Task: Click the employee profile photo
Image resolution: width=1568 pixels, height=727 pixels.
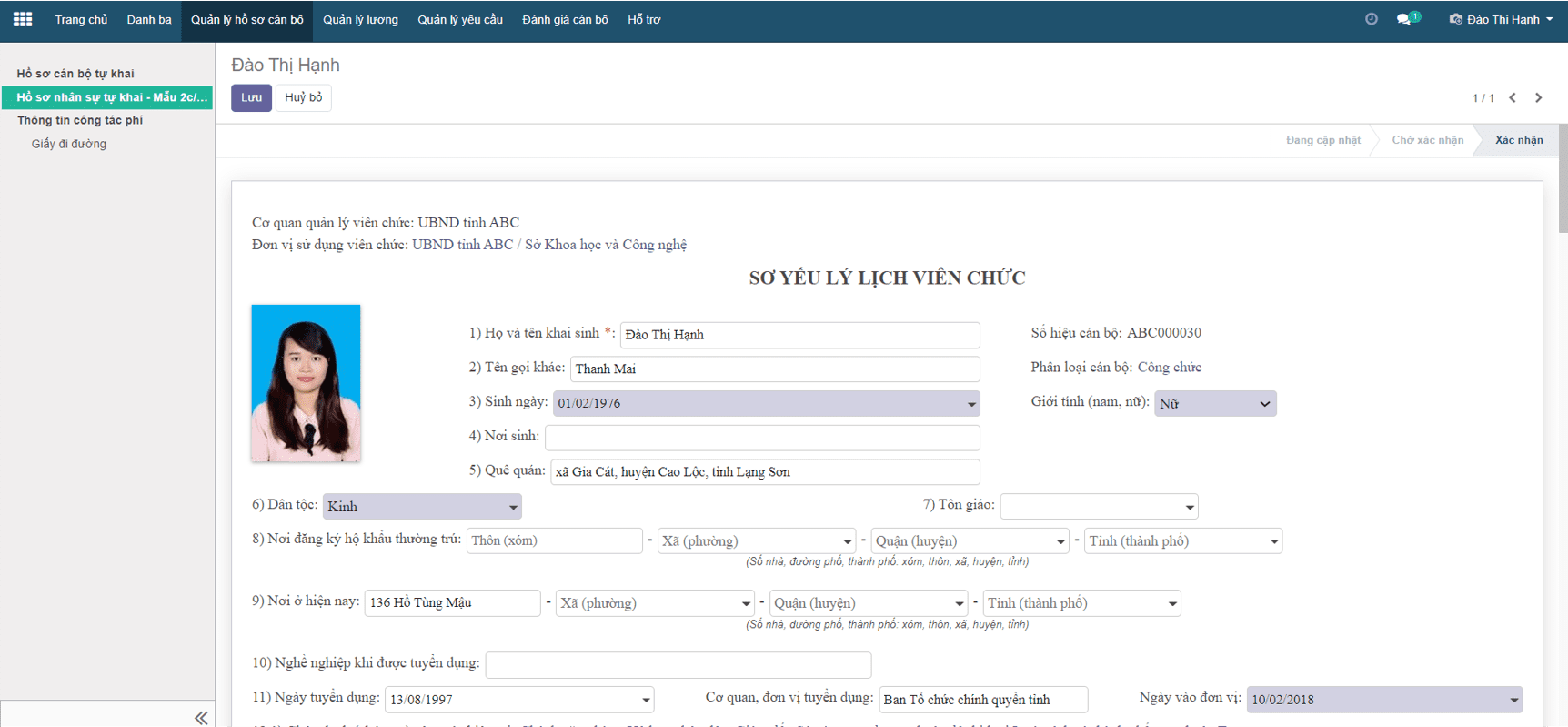Action: 306,383
